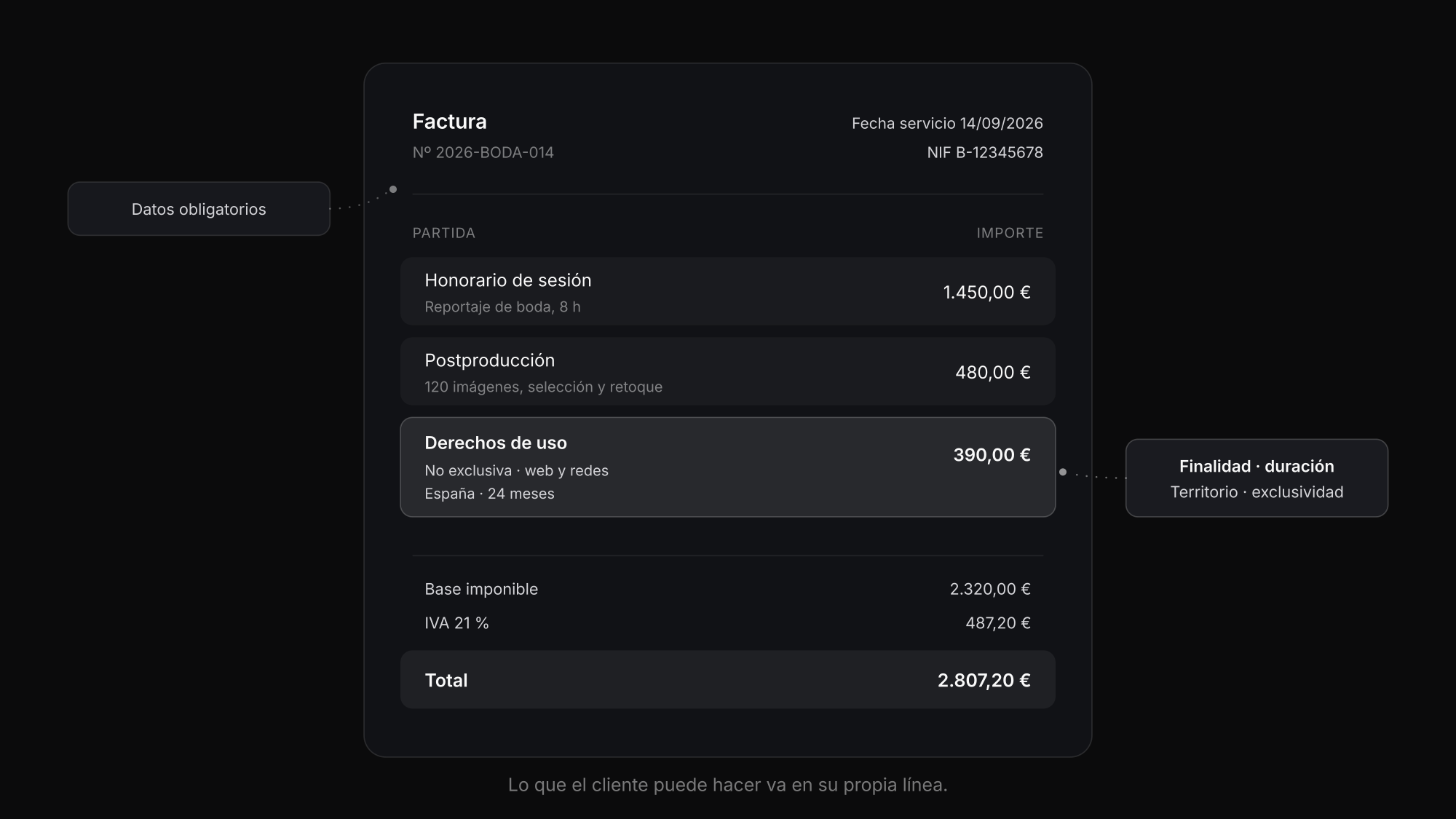Click the 480,00 € postproduction amount
This screenshot has width=1456, height=819.
(x=993, y=372)
